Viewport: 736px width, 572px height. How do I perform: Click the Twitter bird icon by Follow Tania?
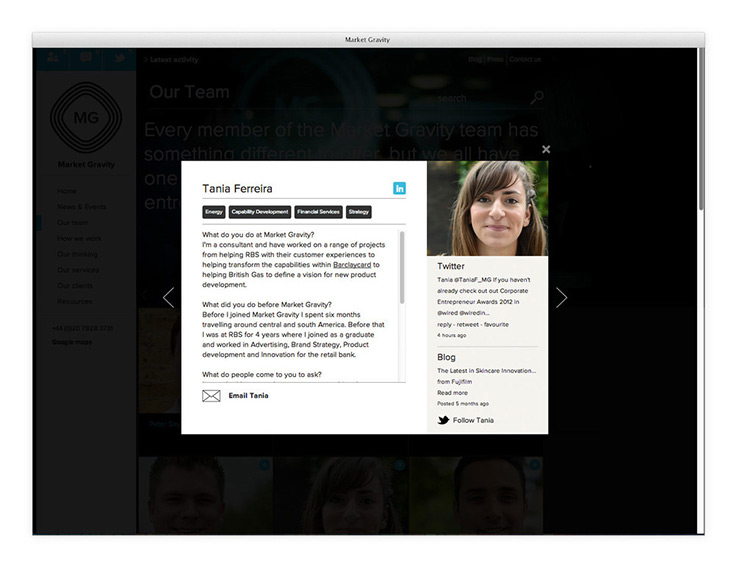click(x=443, y=420)
